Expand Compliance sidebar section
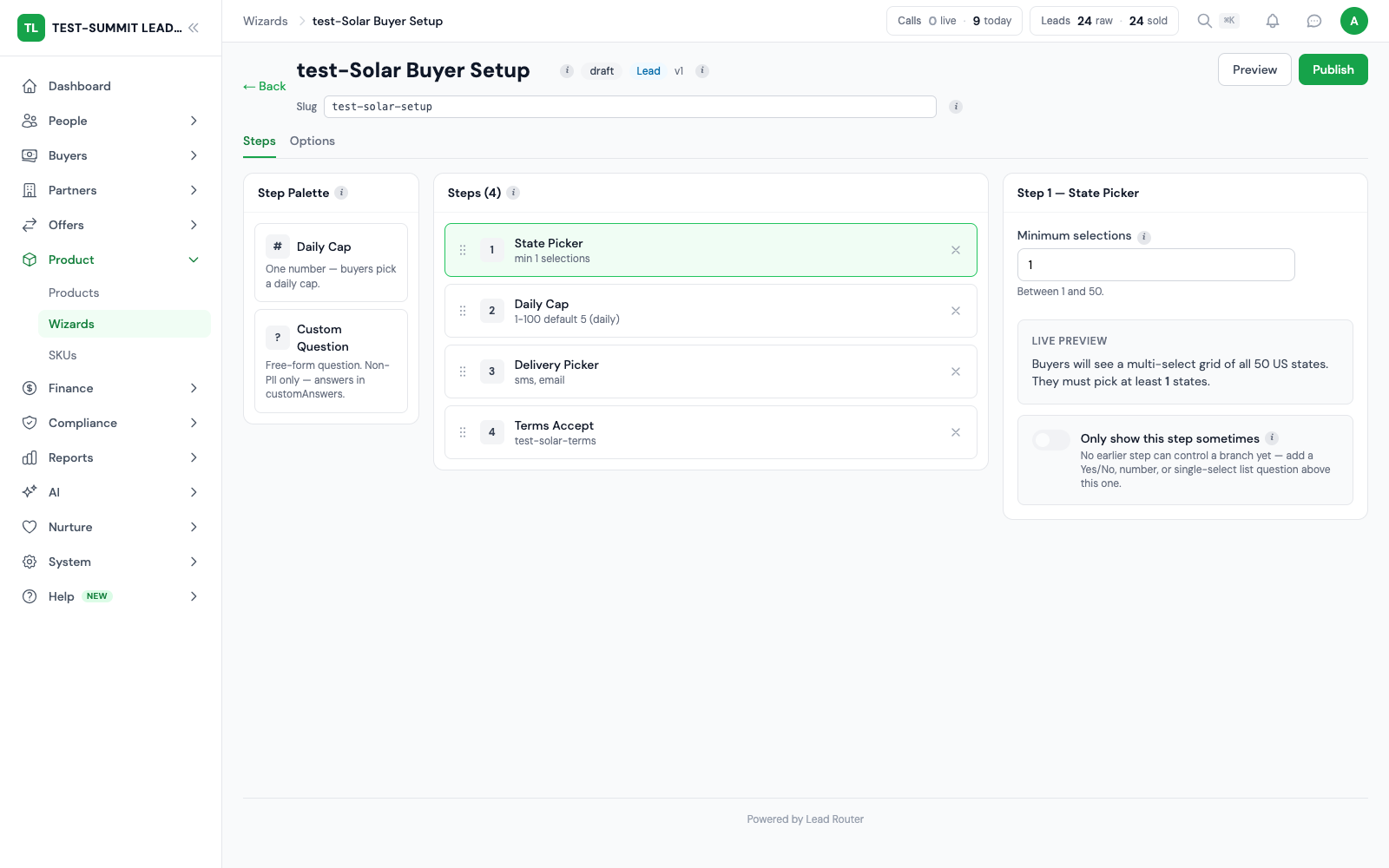 pyautogui.click(x=111, y=423)
